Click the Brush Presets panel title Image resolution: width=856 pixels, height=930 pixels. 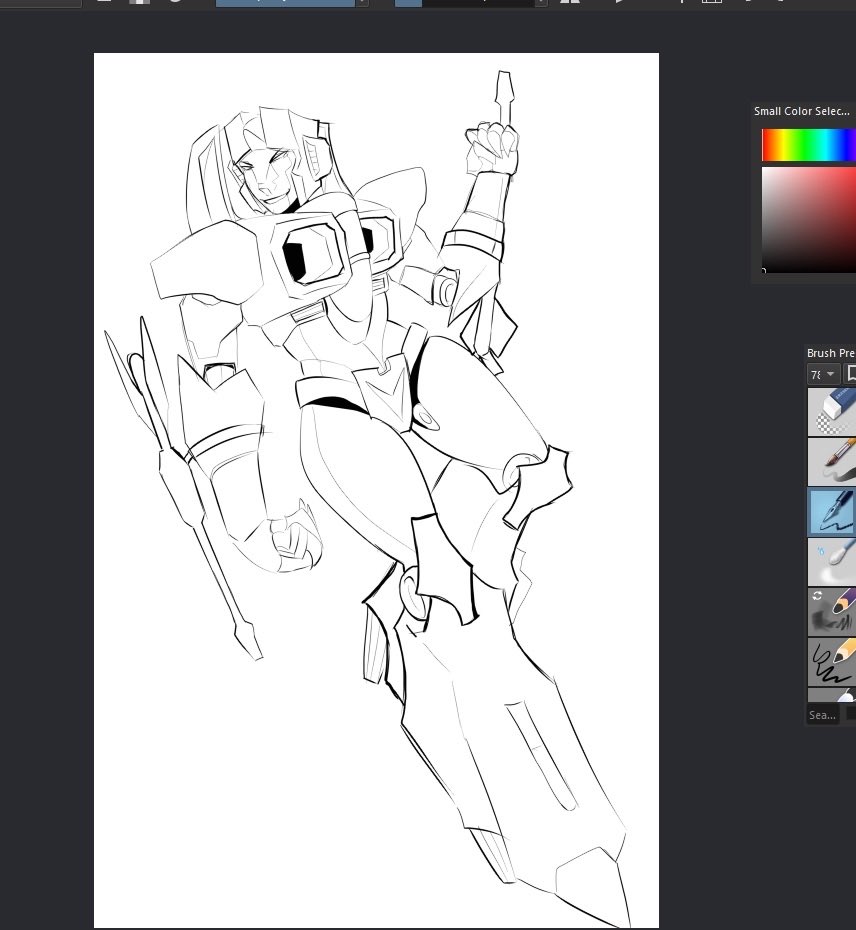point(830,353)
